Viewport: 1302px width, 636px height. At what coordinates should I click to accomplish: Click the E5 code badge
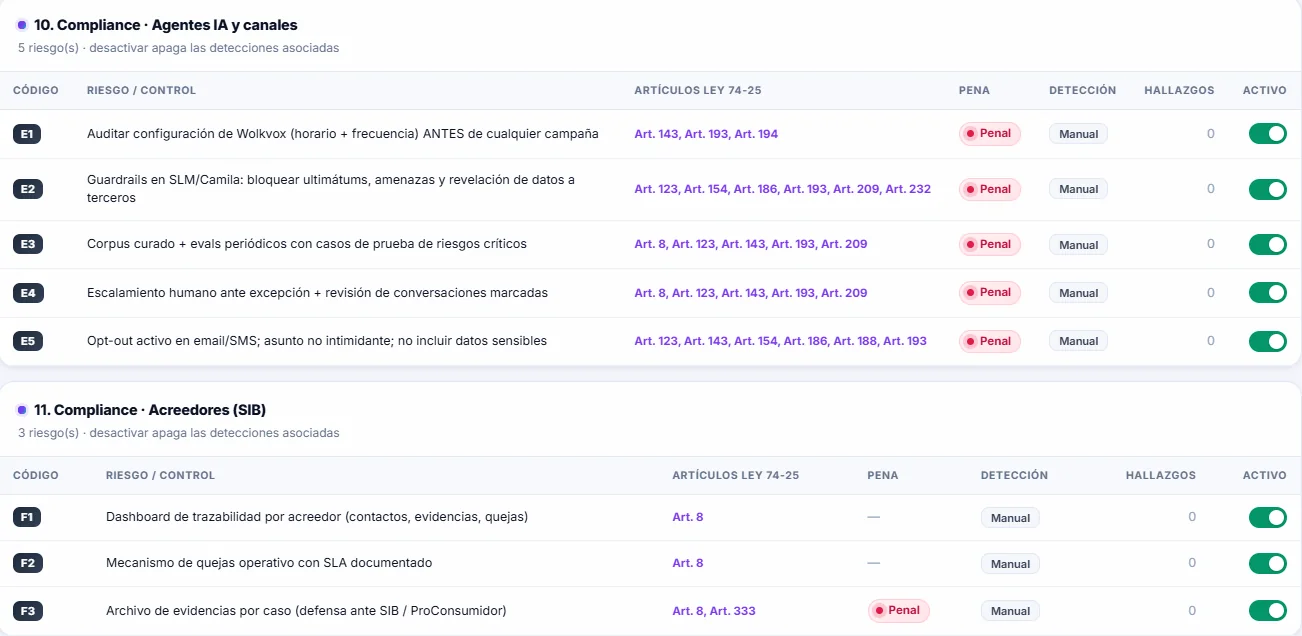point(27,341)
